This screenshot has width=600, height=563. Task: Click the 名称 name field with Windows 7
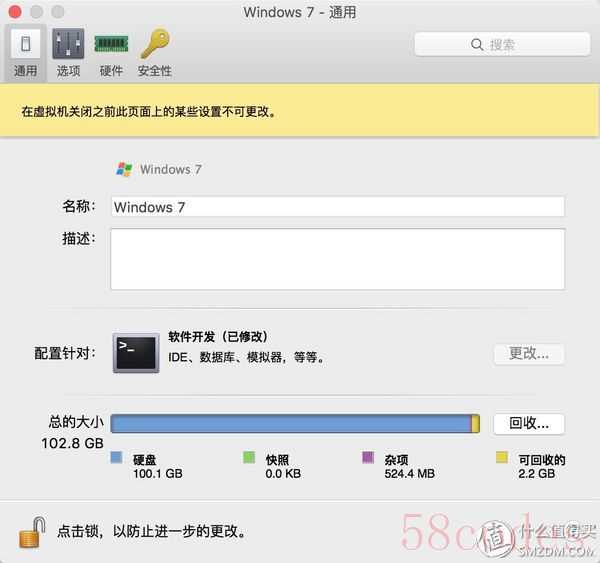click(x=338, y=207)
